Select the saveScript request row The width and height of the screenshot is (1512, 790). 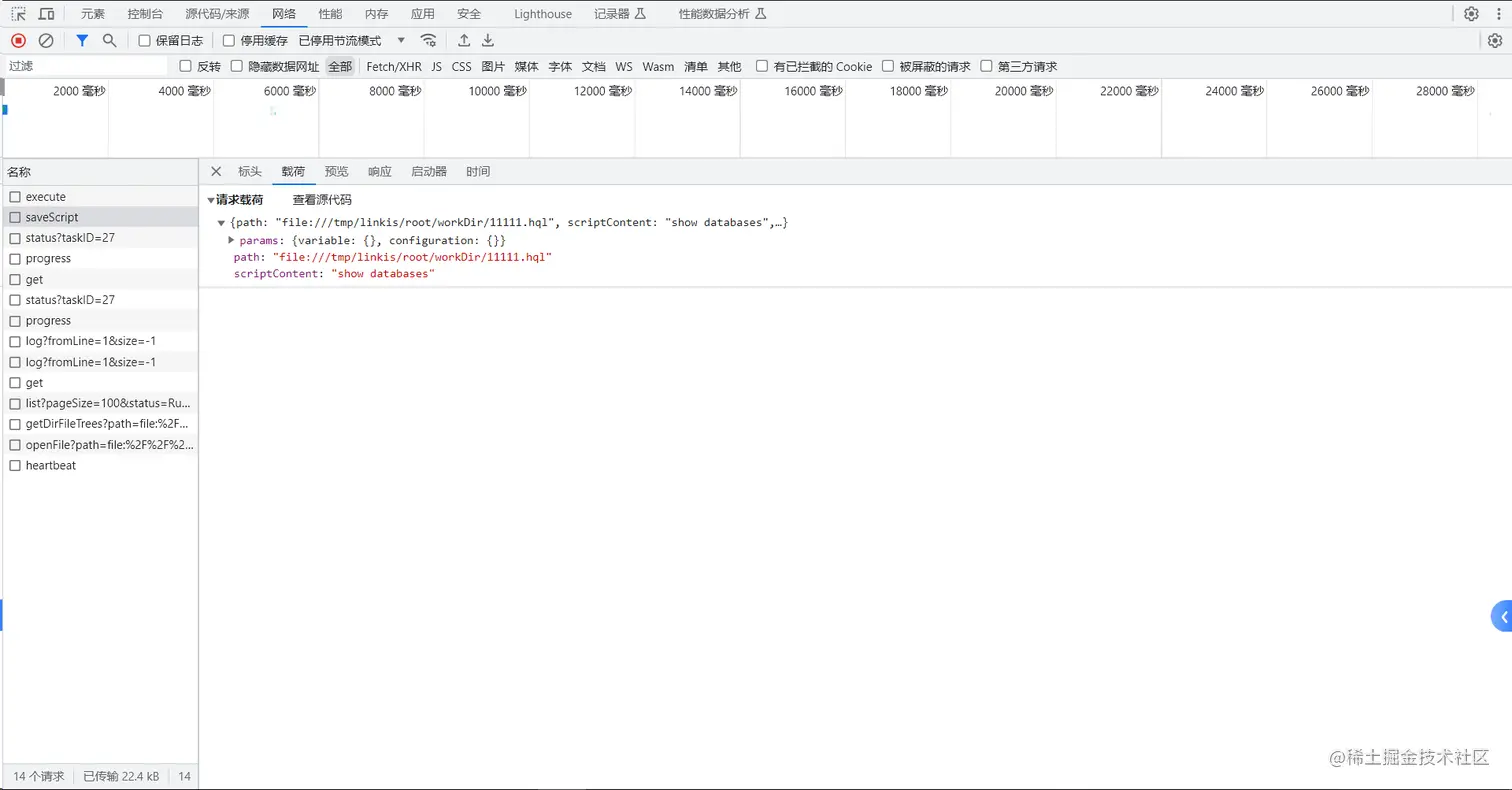100,217
